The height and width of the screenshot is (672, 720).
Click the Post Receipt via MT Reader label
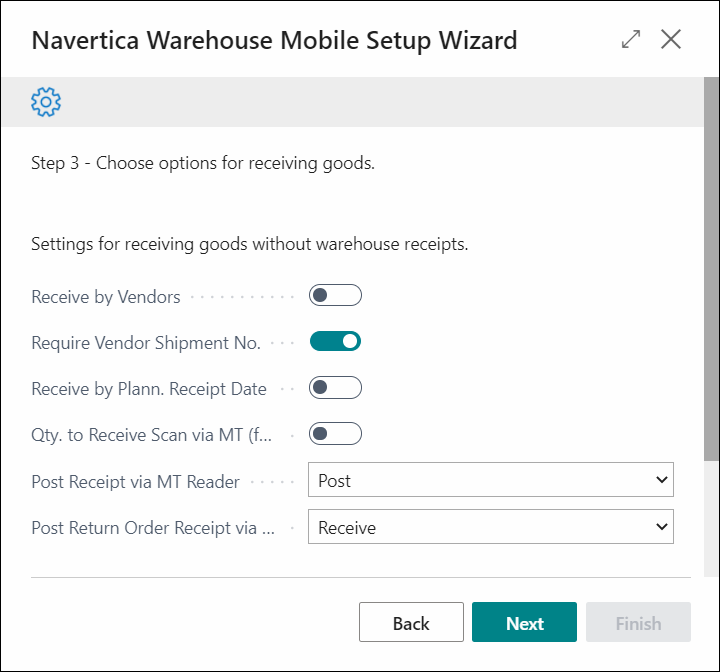(135, 482)
